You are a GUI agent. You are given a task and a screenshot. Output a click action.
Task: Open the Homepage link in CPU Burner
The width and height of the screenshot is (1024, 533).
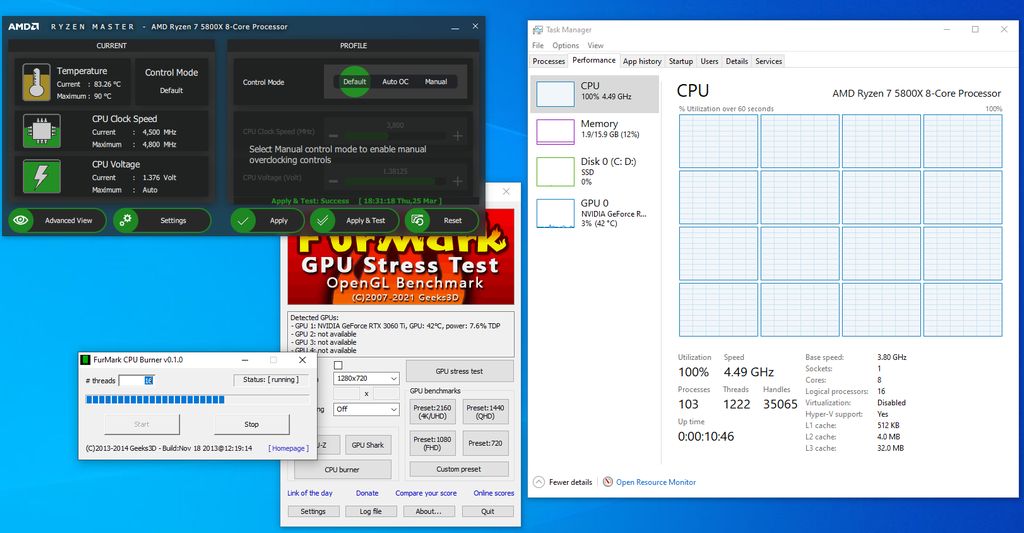[x=289, y=448]
